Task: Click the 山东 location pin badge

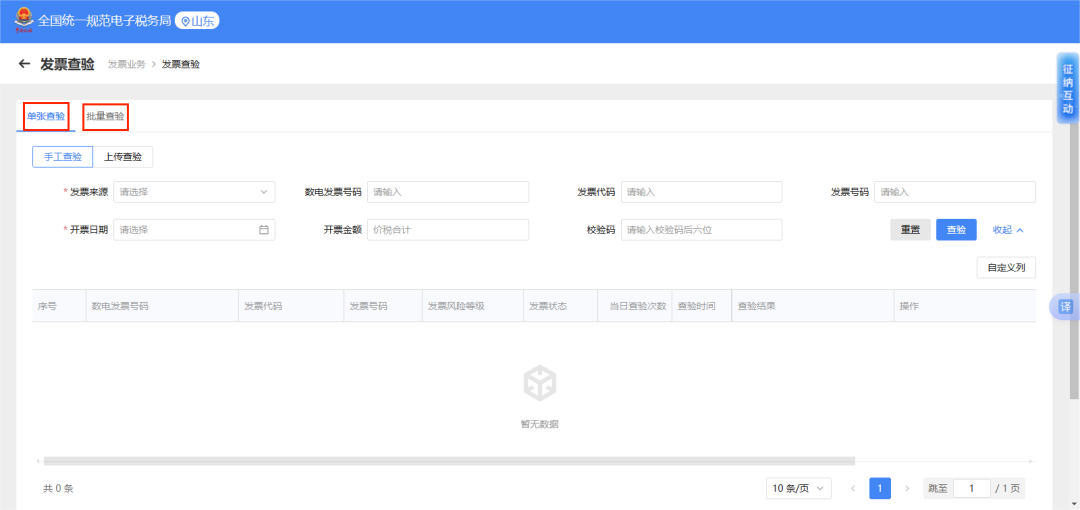Action: click(x=197, y=20)
